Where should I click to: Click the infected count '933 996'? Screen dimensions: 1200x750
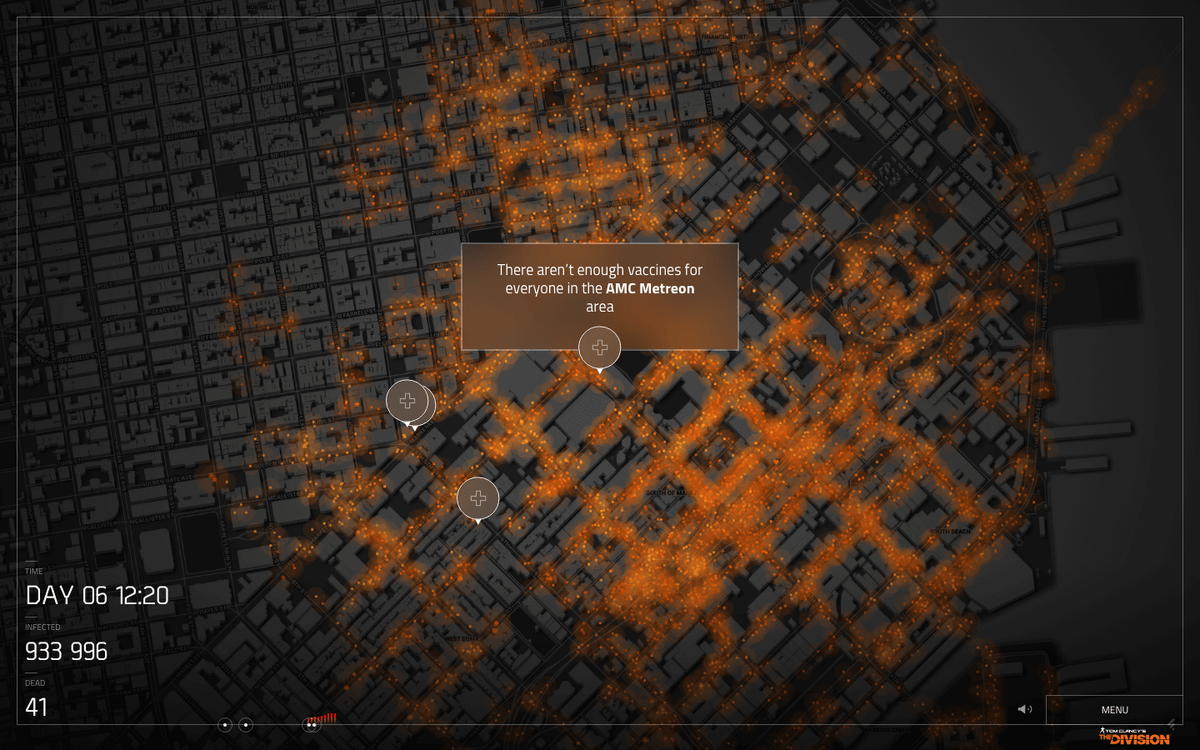pyautogui.click(x=66, y=651)
